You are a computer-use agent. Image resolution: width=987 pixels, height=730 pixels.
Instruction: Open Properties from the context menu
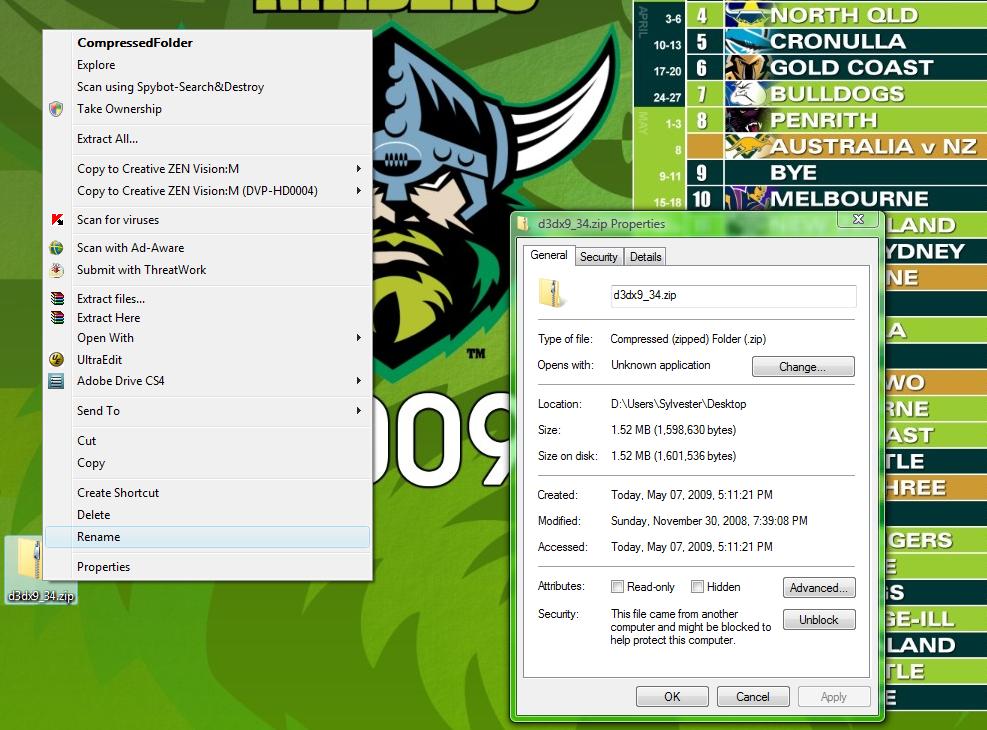pos(207,567)
